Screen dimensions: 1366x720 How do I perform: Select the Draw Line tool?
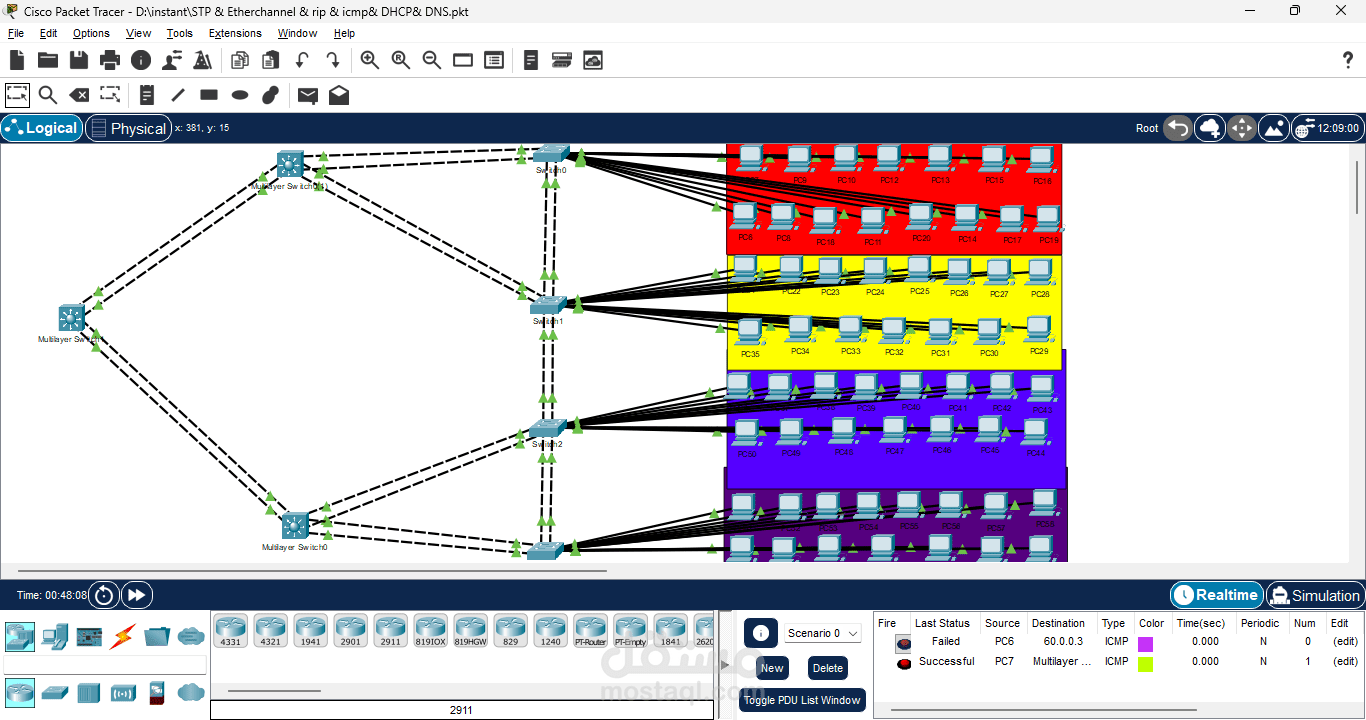[x=177, y=94]
